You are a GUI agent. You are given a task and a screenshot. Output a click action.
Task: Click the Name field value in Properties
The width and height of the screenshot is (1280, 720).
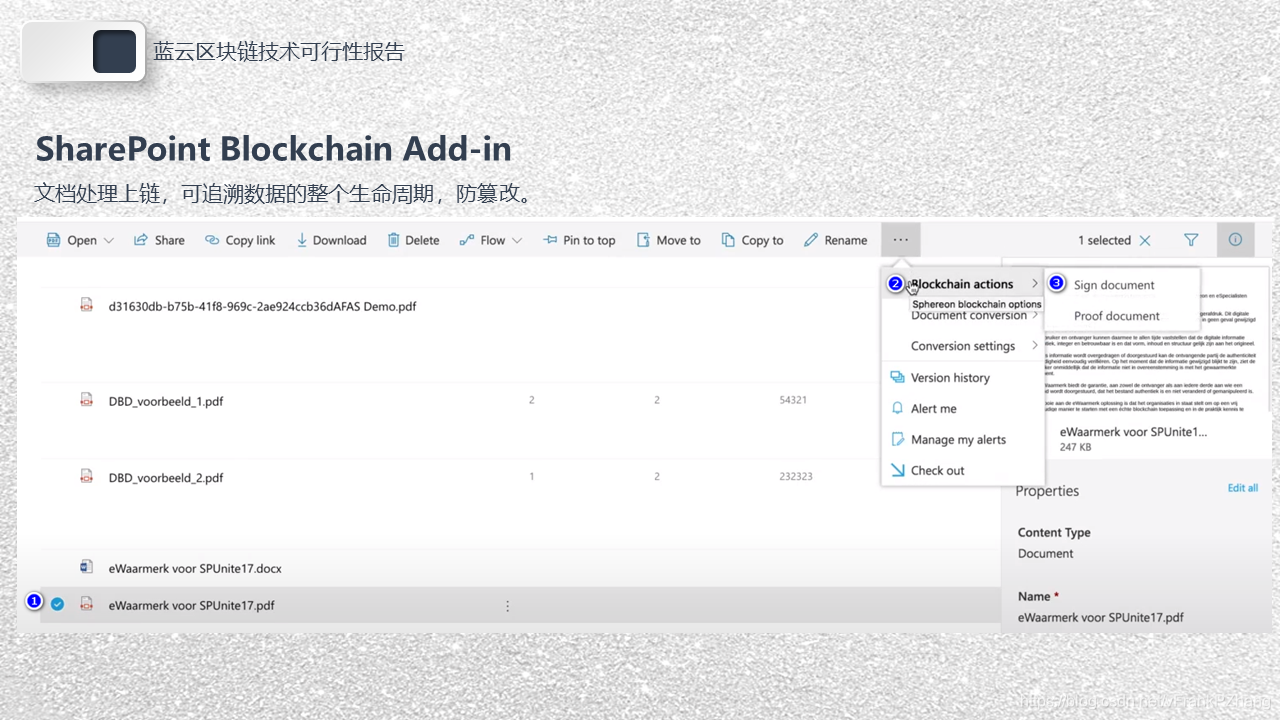(1101, 618)
